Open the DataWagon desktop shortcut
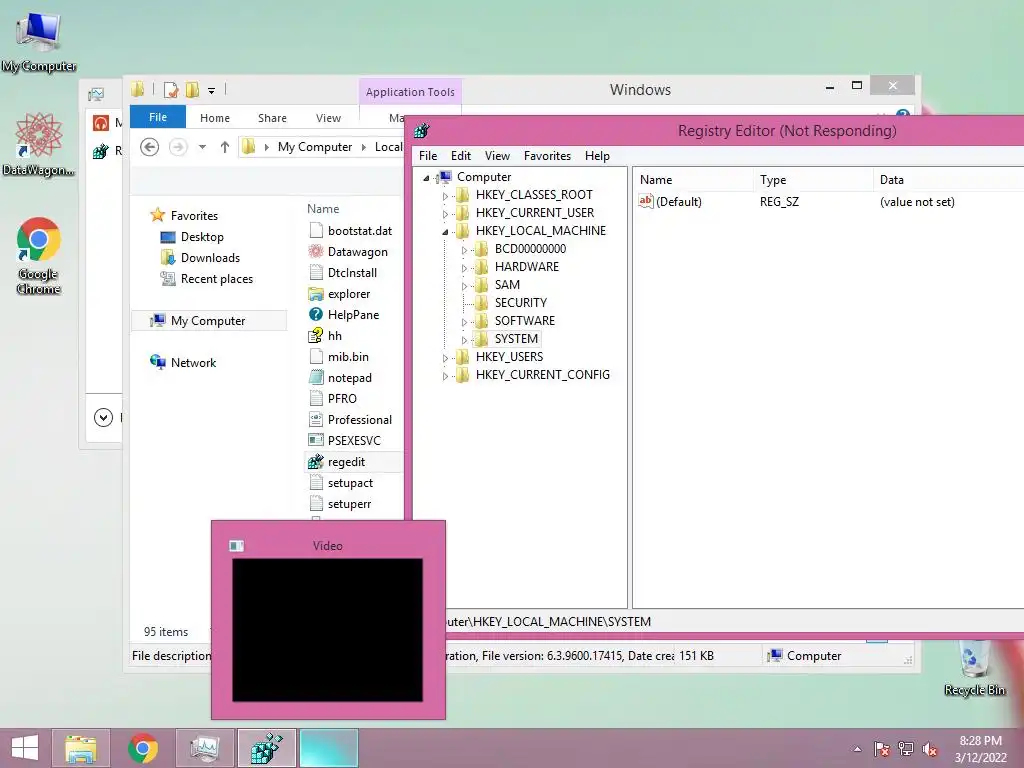The width and height of the screenshot is (1024, 768). [39, 144]
